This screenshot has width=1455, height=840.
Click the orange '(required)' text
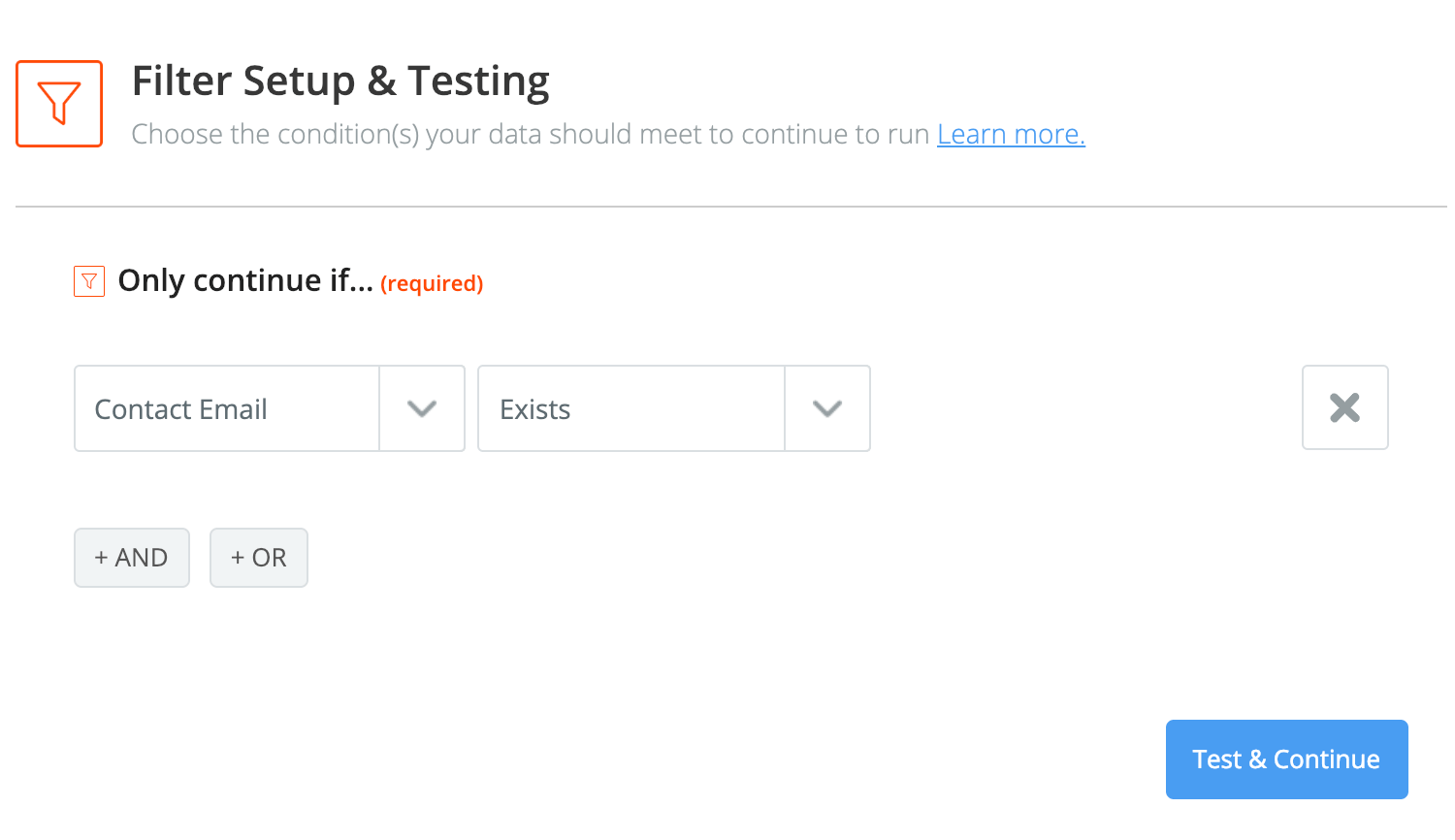point(432,283)
